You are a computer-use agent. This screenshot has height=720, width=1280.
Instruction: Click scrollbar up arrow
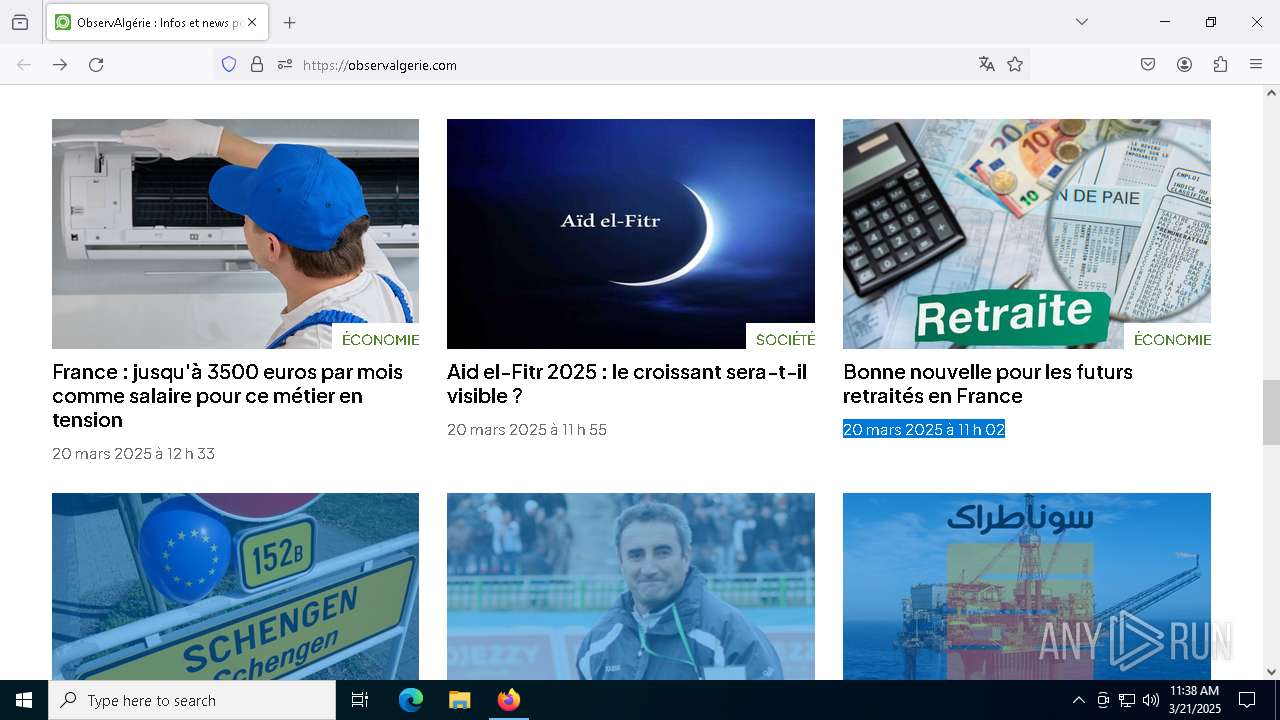[1271, 93]
